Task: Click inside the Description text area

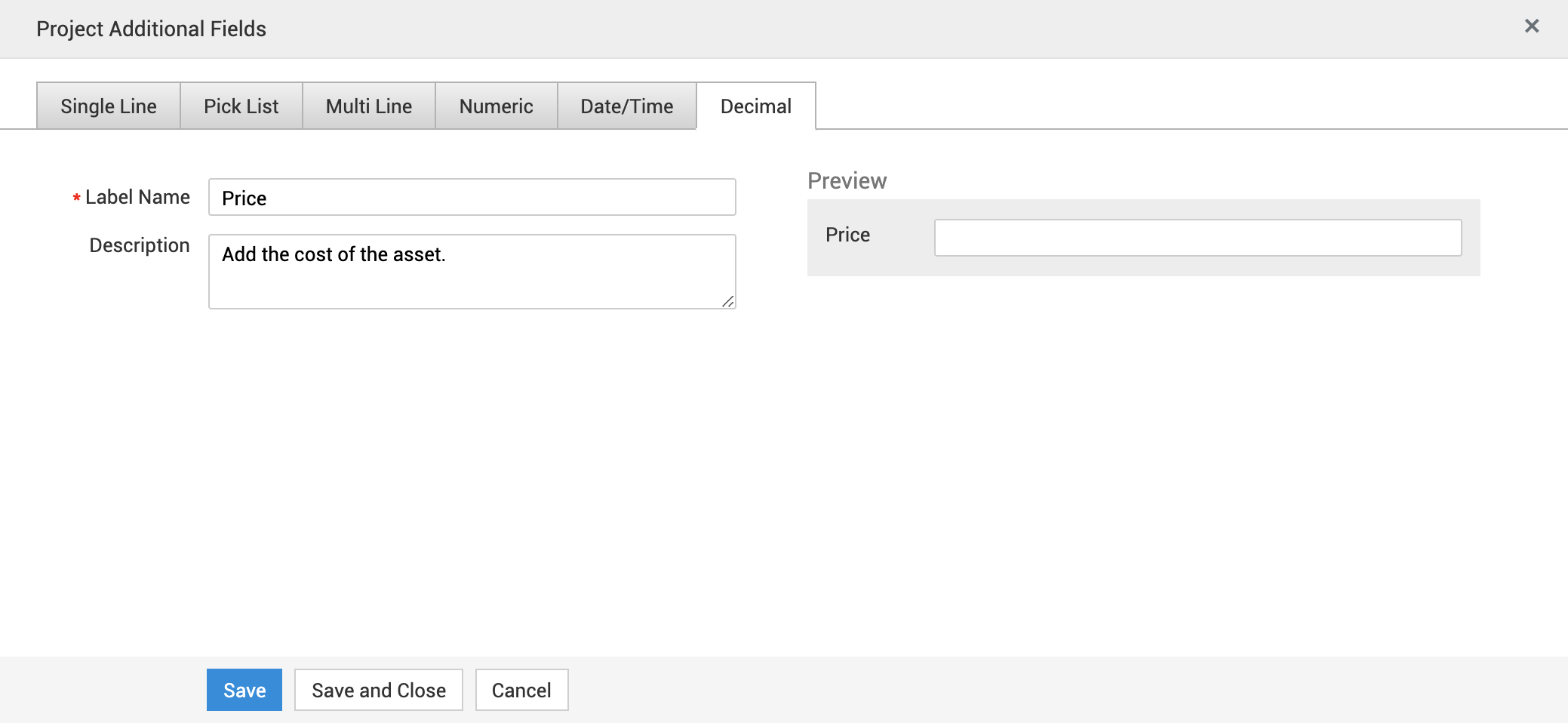Action: 472,272
